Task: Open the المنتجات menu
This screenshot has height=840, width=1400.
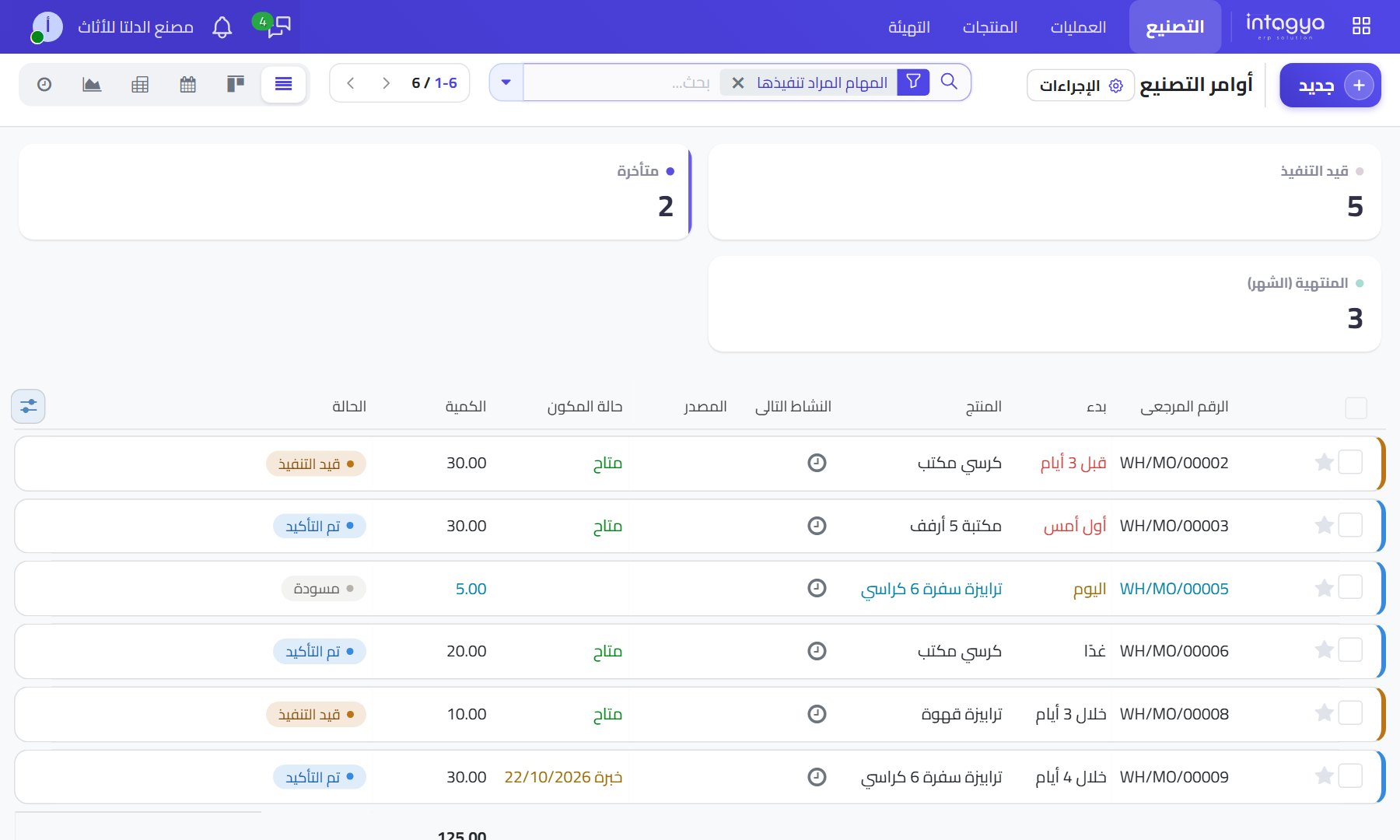Action: (x=989, y=27)
